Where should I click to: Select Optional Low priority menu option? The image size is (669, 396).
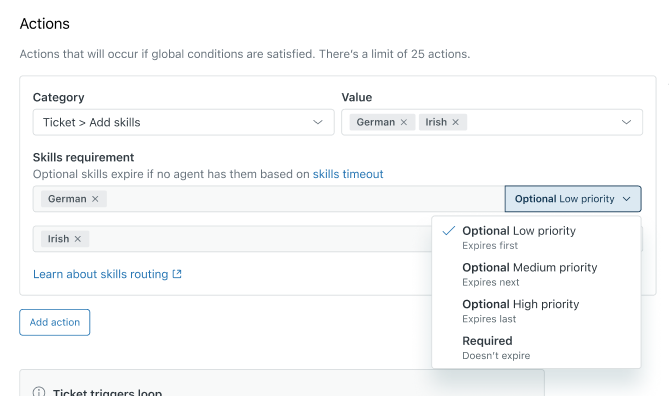pyautogui.click(x=536, y=237)
